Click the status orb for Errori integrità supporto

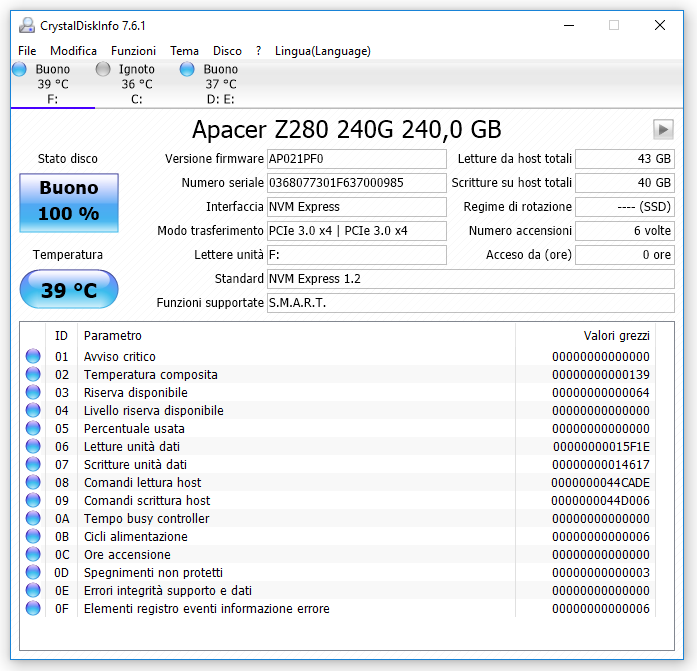coord(33,591)
